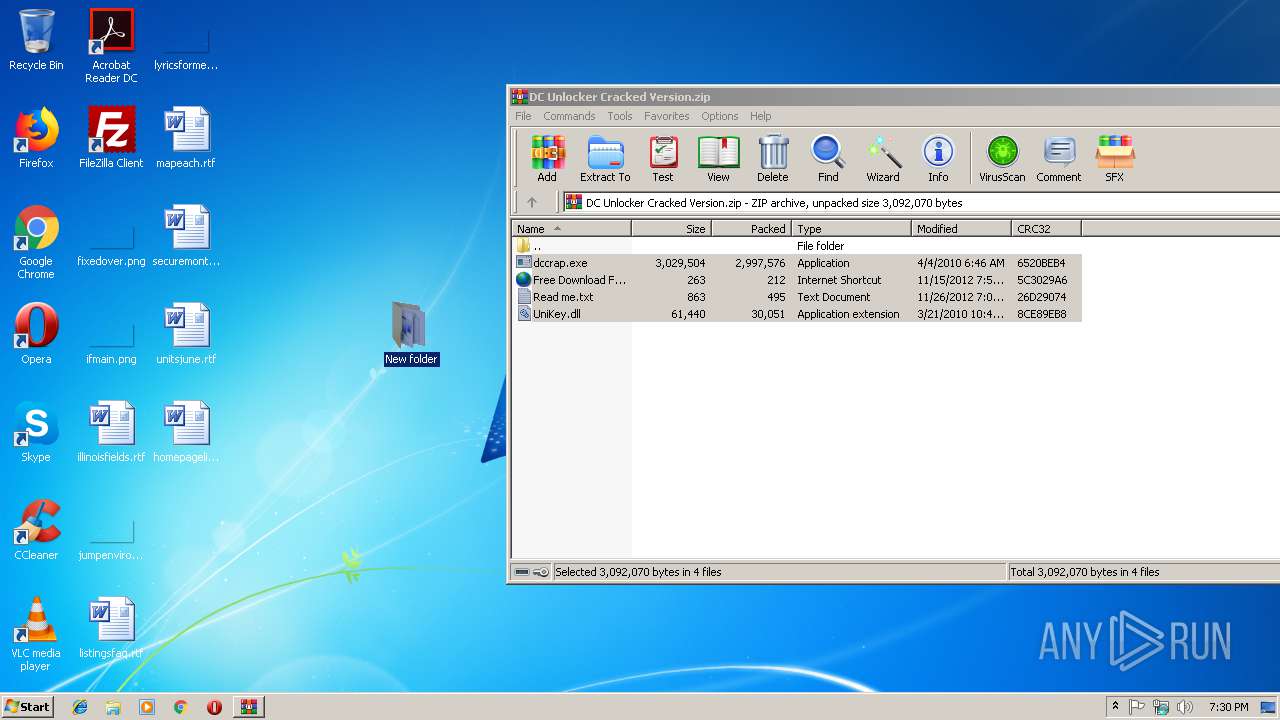Go up one level arrow button

(532, 202)
